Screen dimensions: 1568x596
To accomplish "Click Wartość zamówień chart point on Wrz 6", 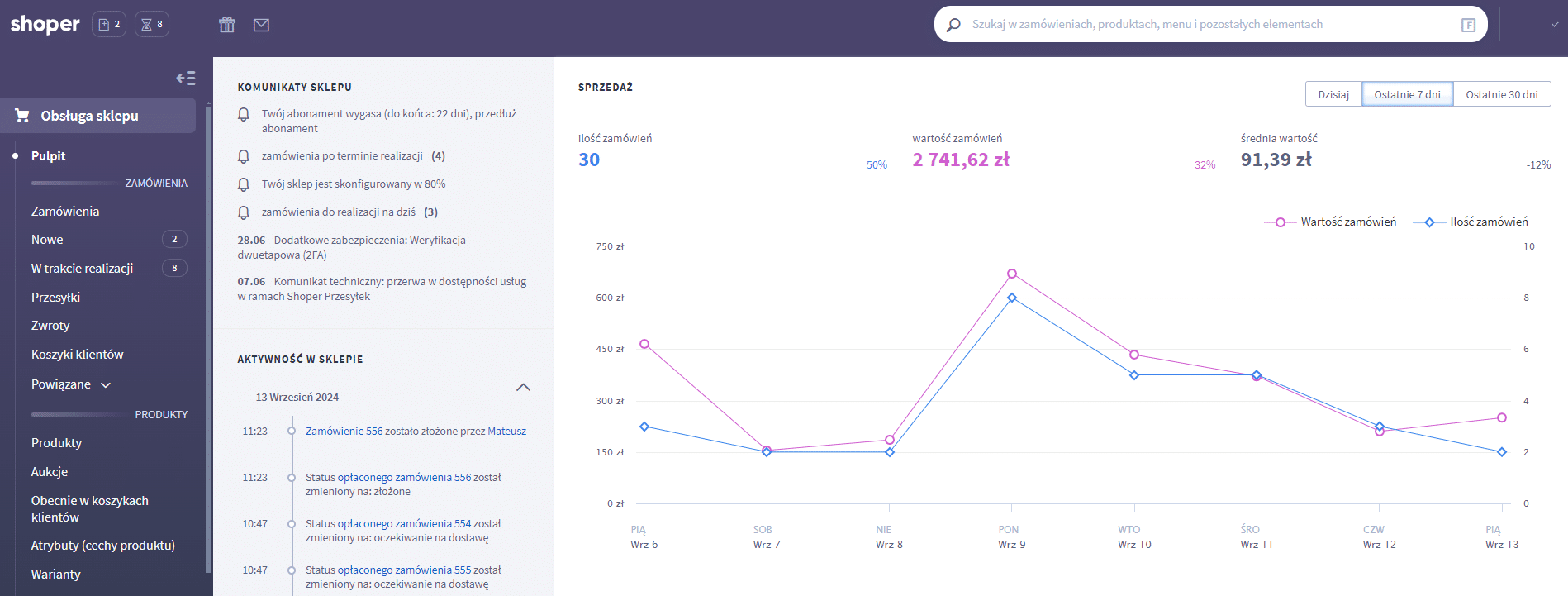I will 644,344.
